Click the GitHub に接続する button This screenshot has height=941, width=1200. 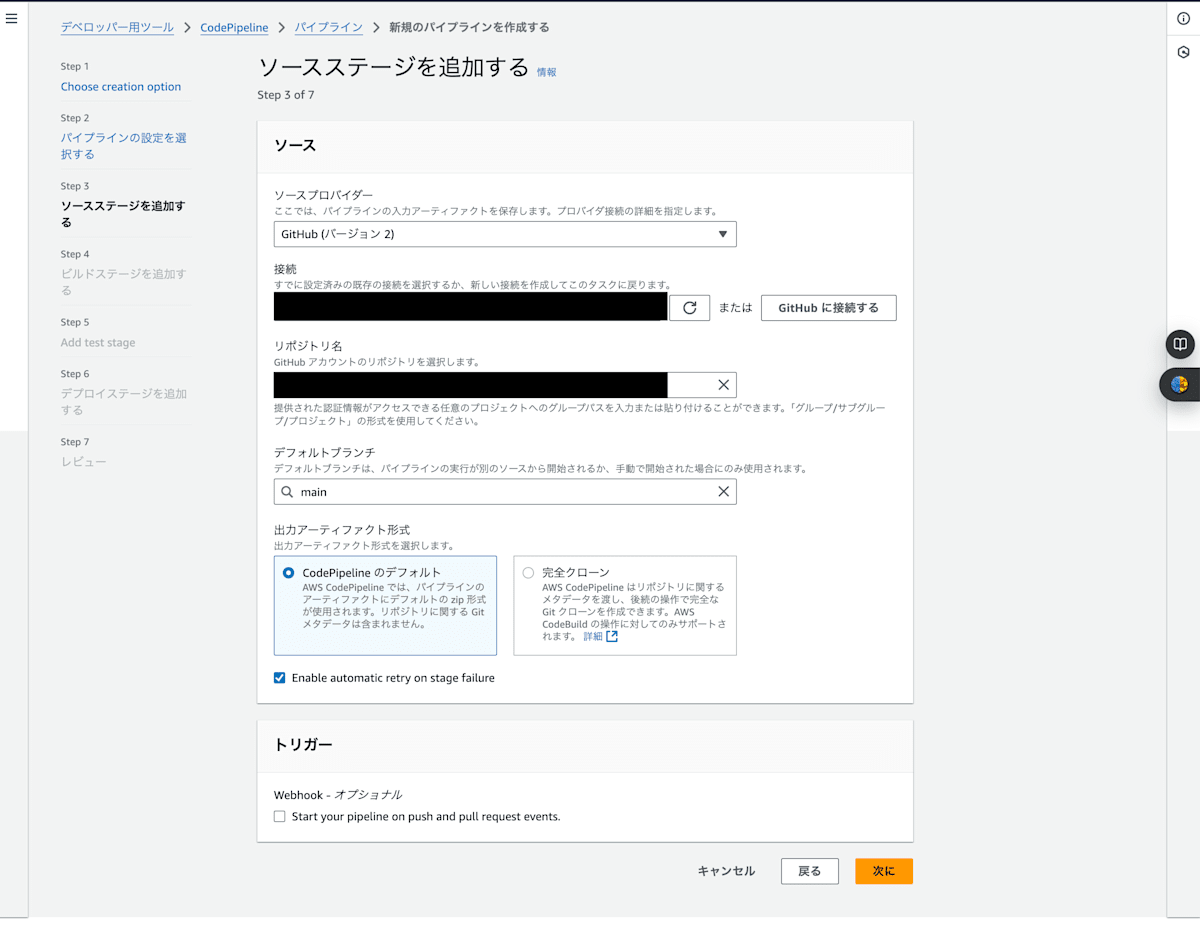[x=828, y=308]
